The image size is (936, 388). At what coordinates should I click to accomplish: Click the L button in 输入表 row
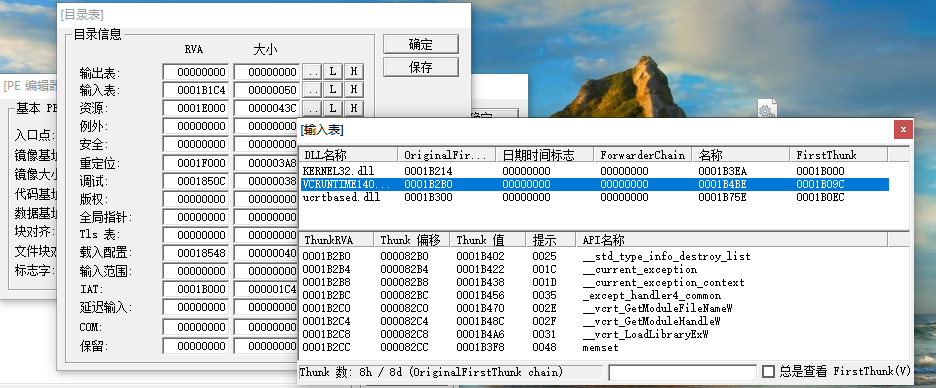click(x=332, y=90)
